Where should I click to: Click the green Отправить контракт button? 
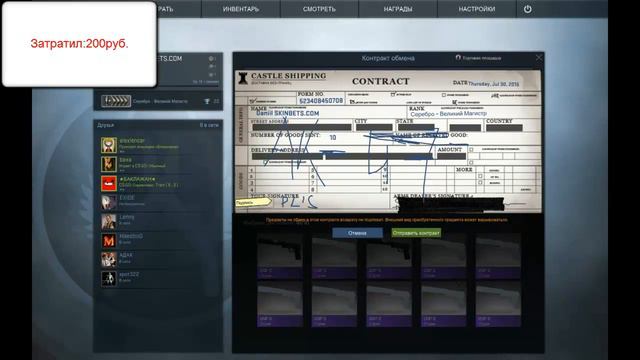click(x=416, y=233)
